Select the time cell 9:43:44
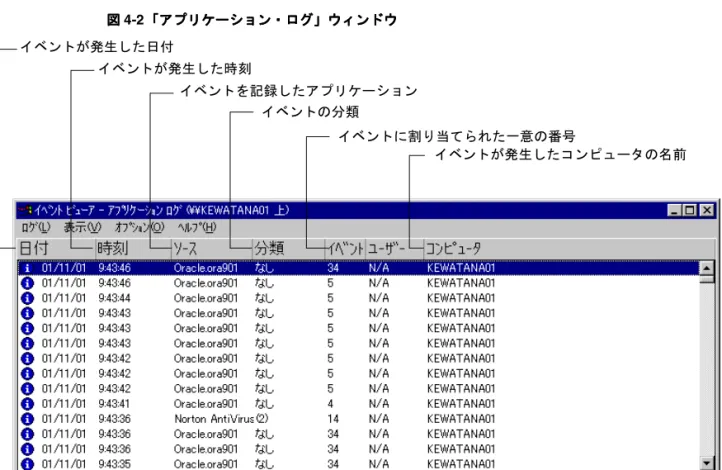This screenshot has width=722, height=470. [x=114, y=298]
